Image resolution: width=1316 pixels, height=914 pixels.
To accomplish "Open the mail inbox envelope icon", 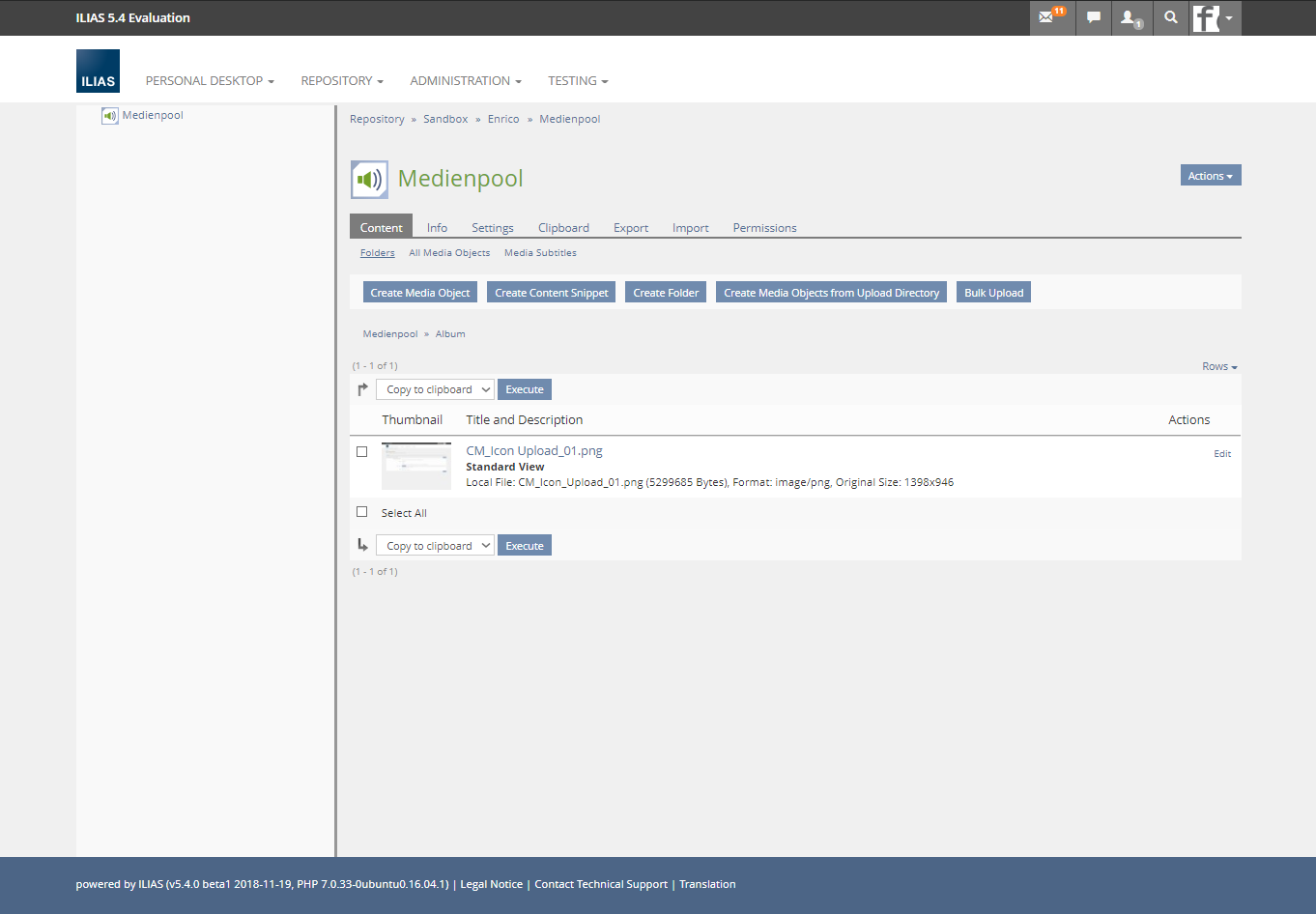I will [1047, 17].
